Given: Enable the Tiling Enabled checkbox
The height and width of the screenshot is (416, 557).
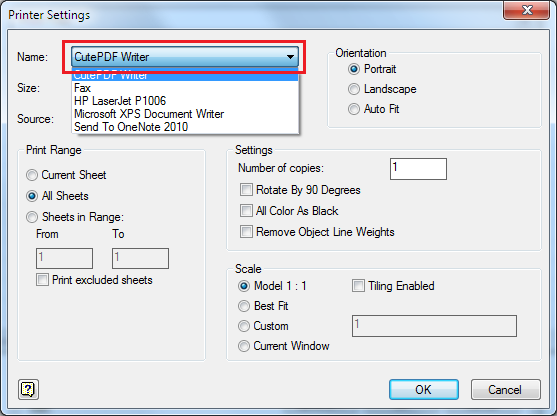Looking at the screenshot, I should coord(358,286).
